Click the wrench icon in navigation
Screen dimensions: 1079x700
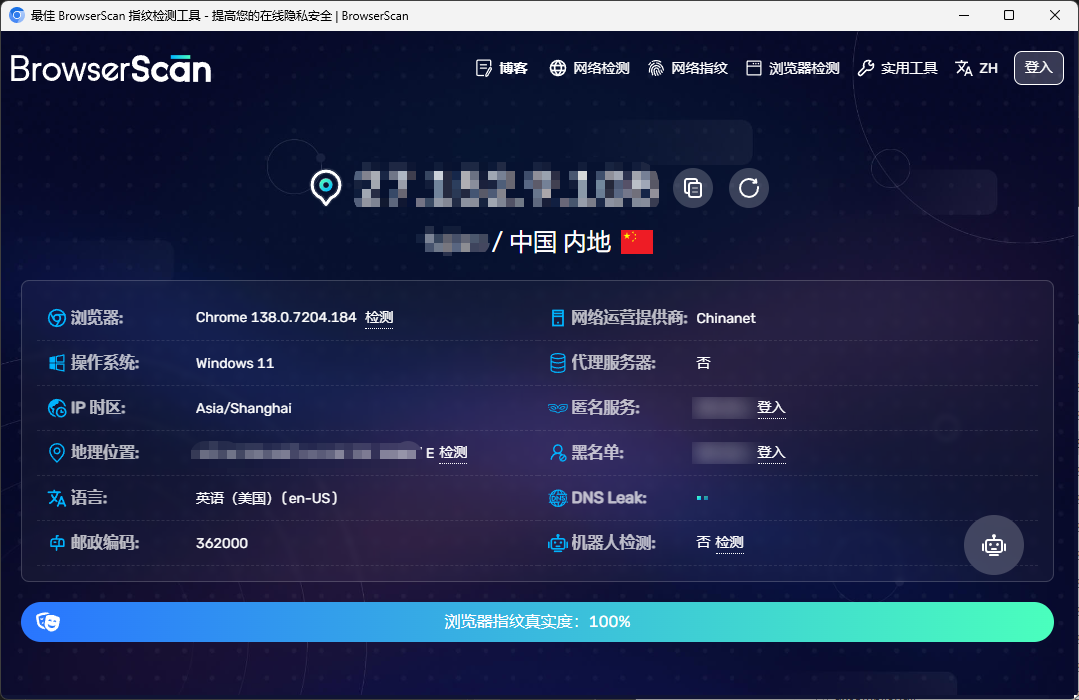click(866, 68)
